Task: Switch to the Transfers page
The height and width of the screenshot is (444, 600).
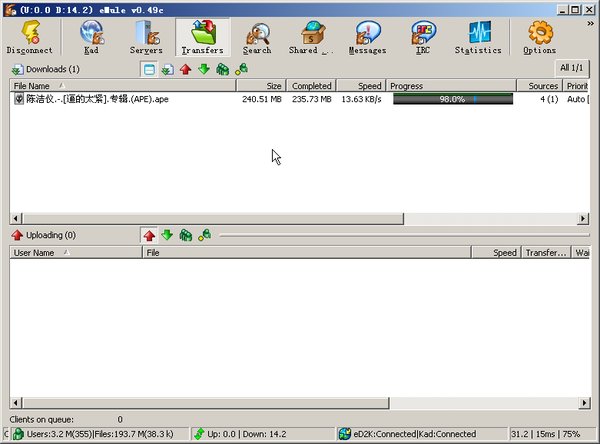Action: [x=203, y=37]
